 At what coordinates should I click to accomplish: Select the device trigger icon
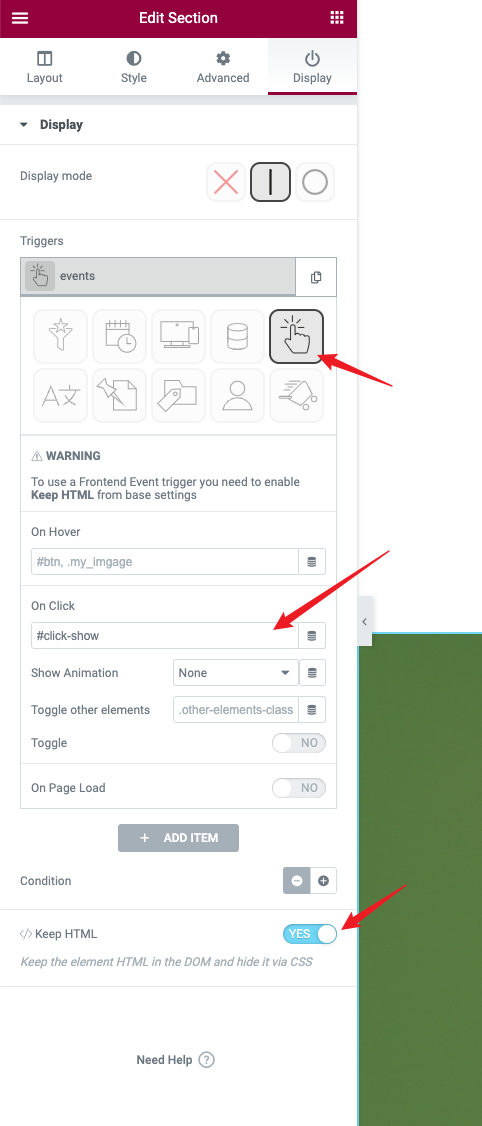179,336
